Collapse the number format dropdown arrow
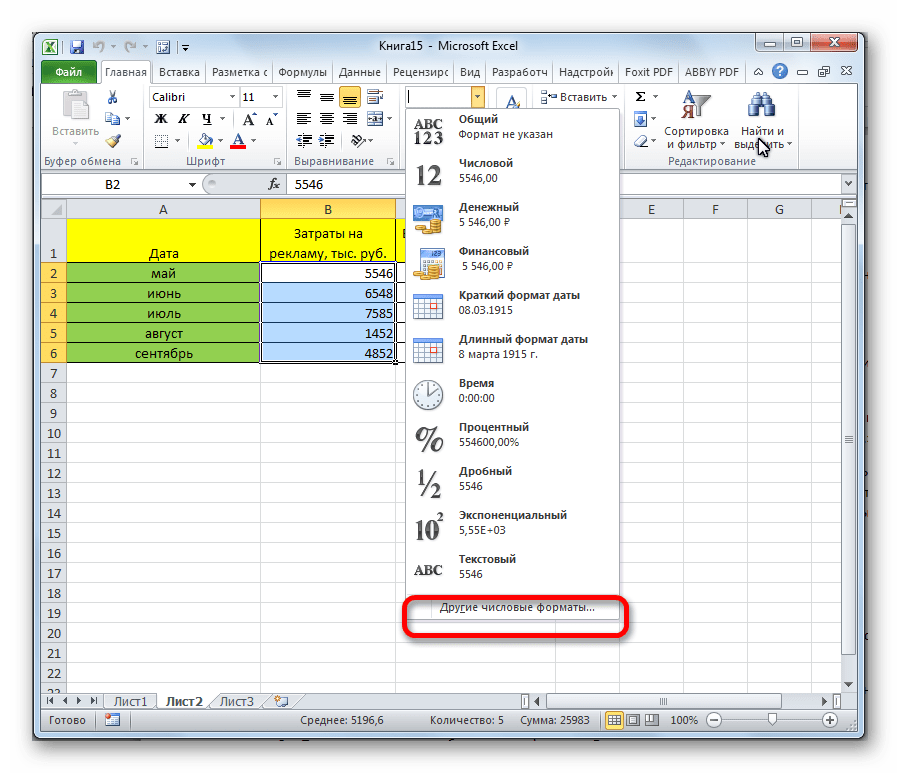The image size is (900, 773). coord(477,97)
